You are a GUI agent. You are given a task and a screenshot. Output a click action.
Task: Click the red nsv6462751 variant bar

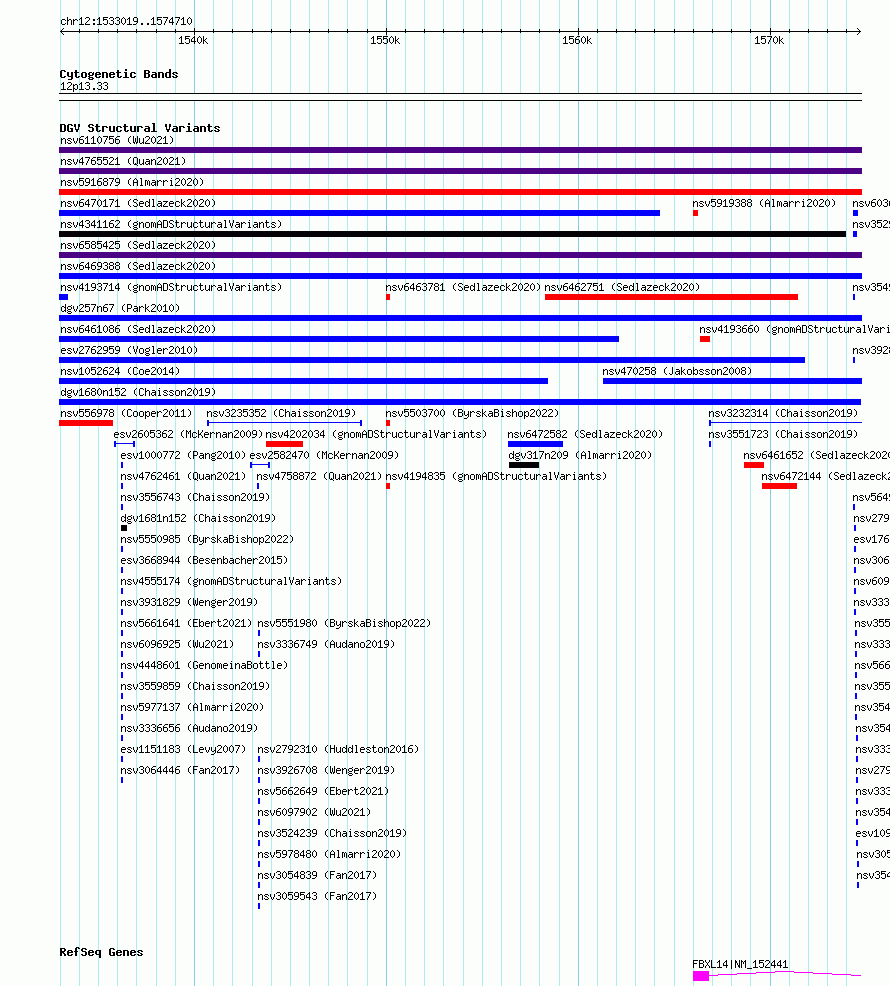pyautogui.click(x=671, y=297)
